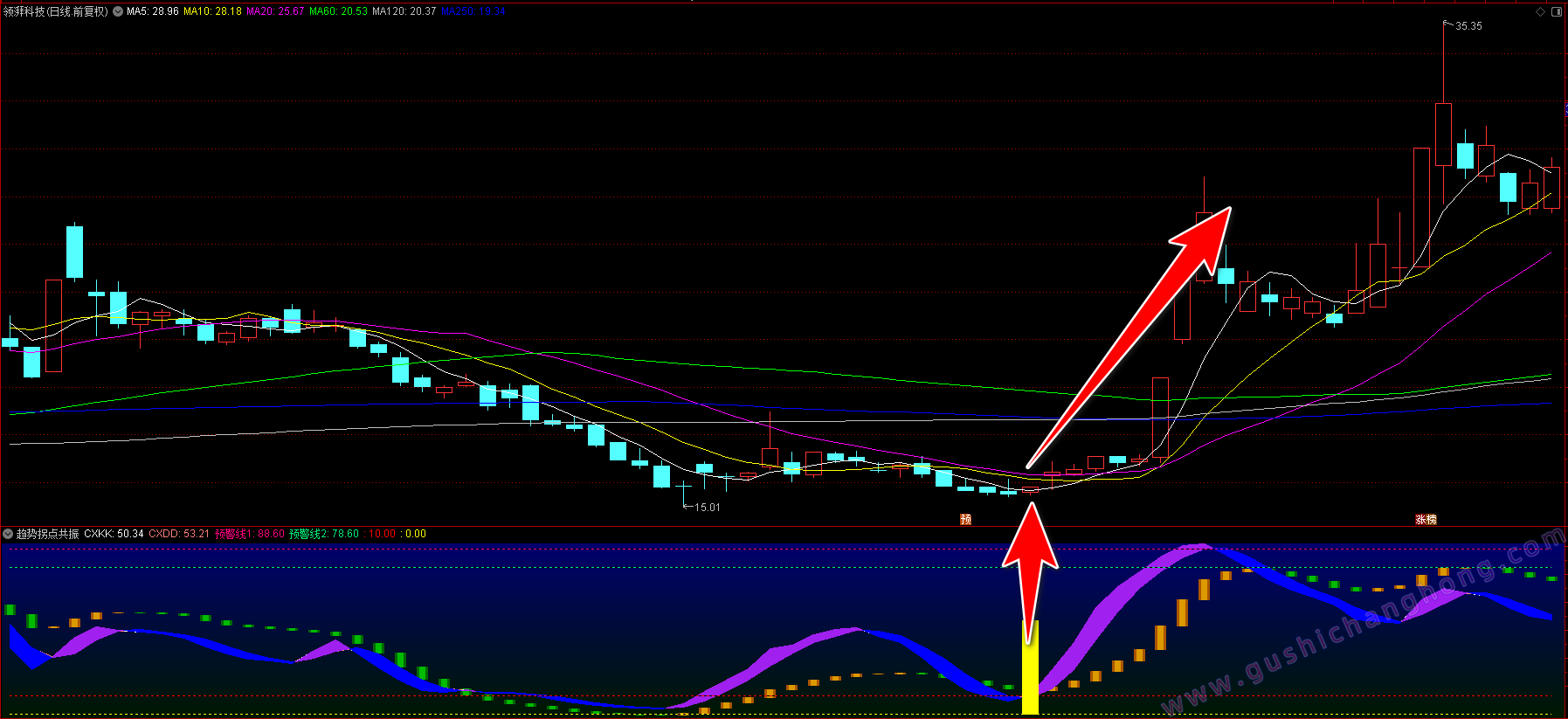Viewport: 1568px width, 719px height.
Task: Click the 预警线2: 78.60 label
Action: pos(324,534)
